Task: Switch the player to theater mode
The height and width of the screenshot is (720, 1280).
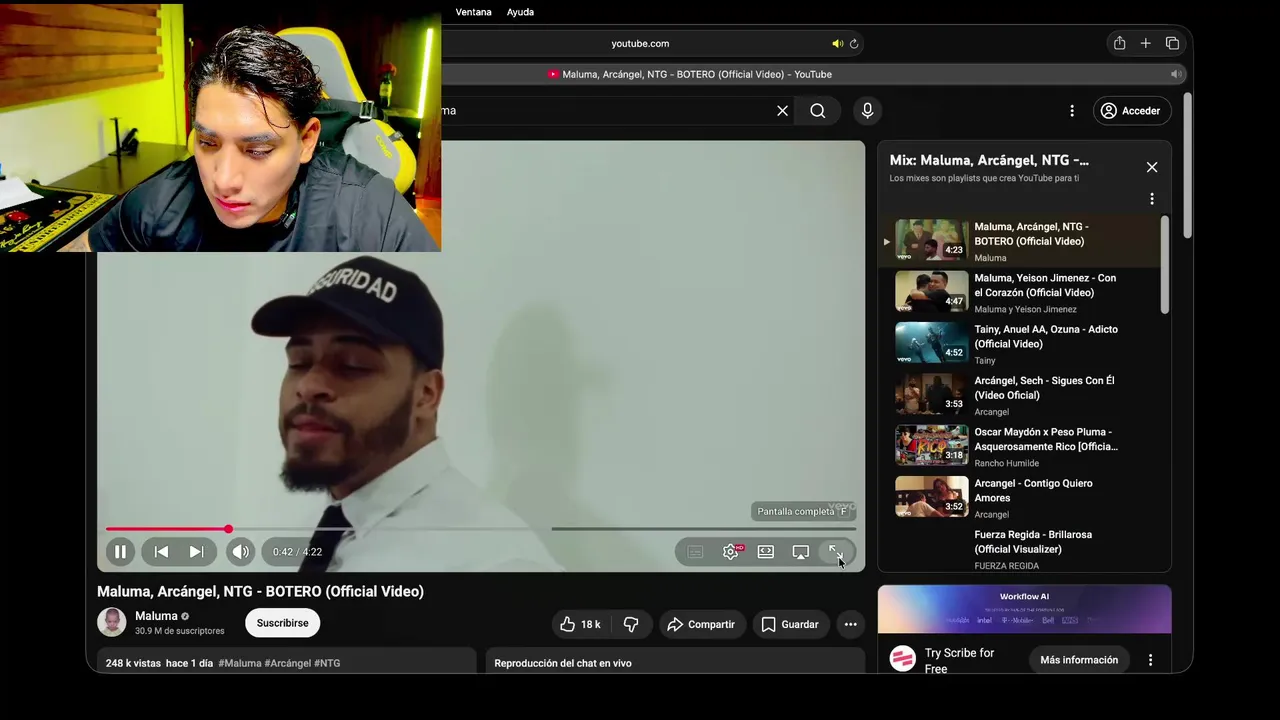Action: tap(766, 552)
